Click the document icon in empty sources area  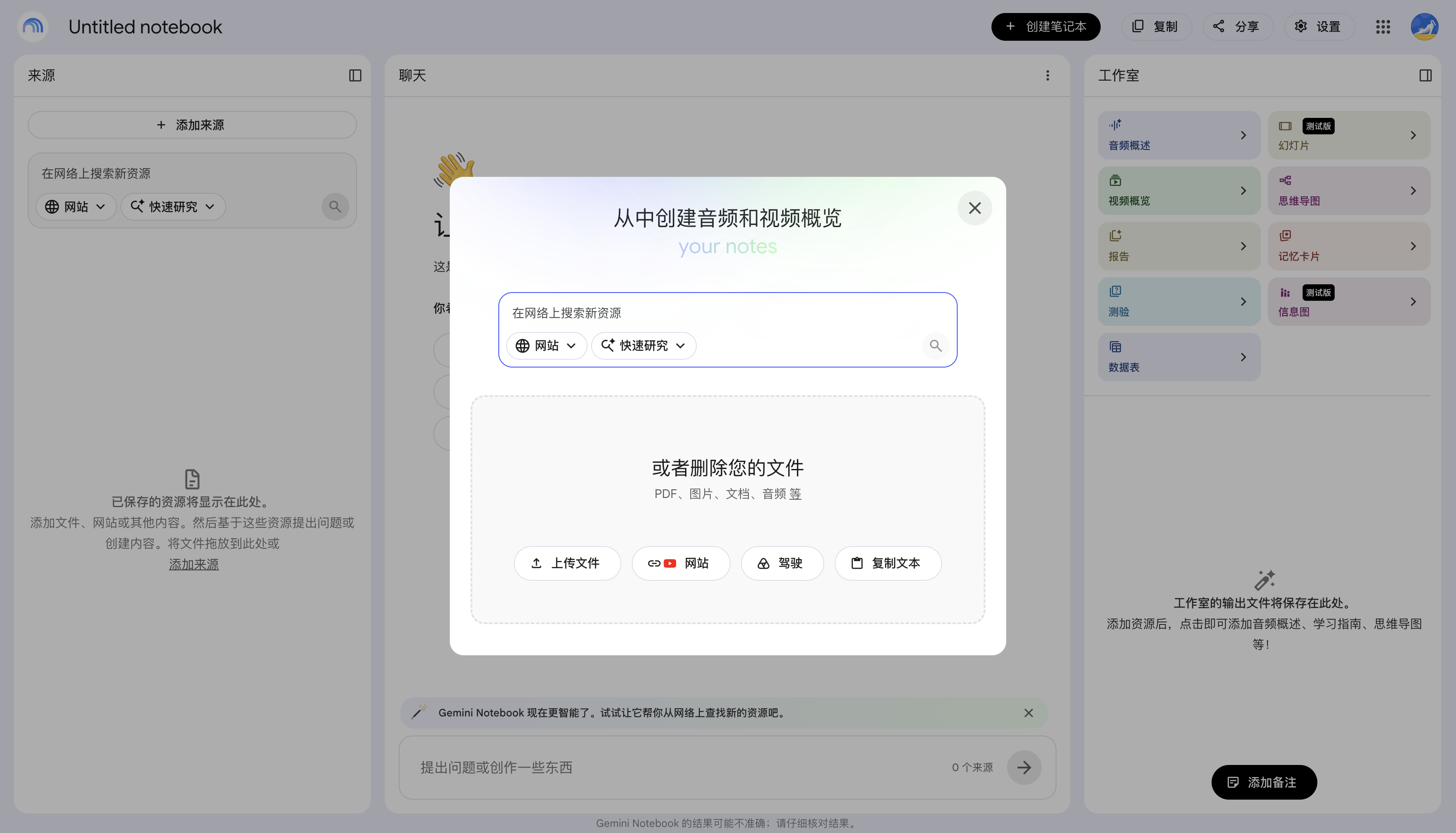tap(192, 479)
